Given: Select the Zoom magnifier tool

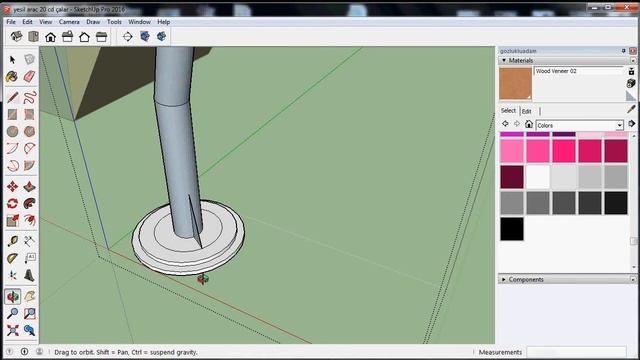Looking at the screenshot, I should (x=12, y=313).
